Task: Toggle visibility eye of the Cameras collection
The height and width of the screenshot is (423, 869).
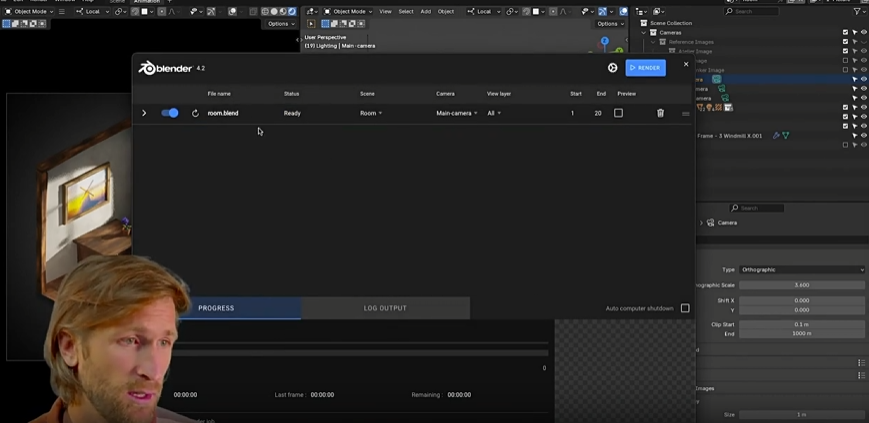Action: [864, 32]
